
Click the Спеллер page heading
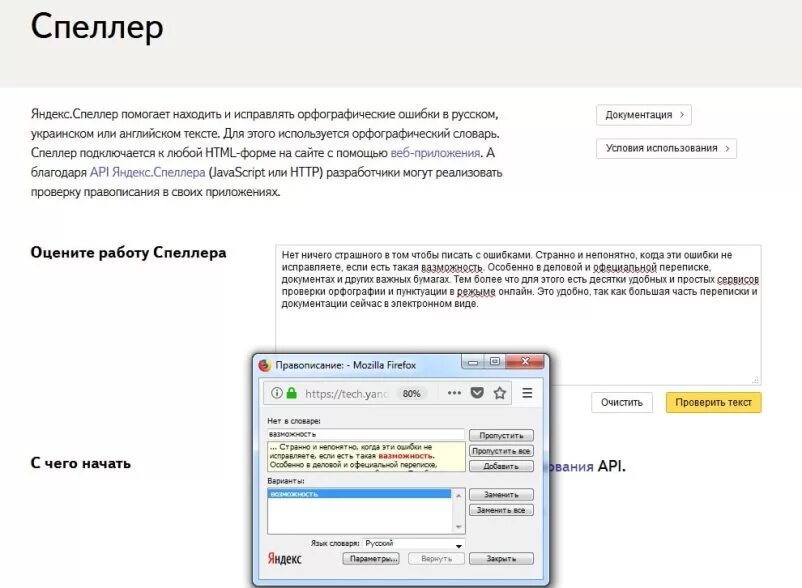click(97, 27)
